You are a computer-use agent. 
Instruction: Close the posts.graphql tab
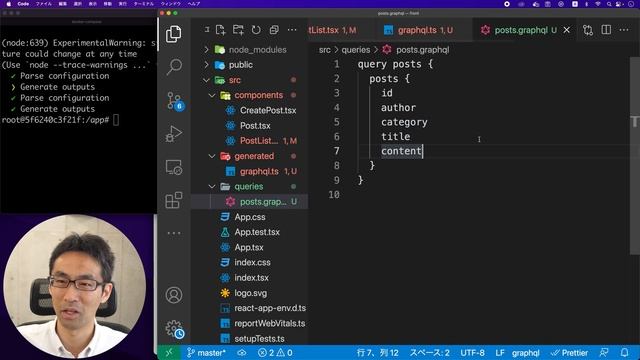tap(567, 30)
